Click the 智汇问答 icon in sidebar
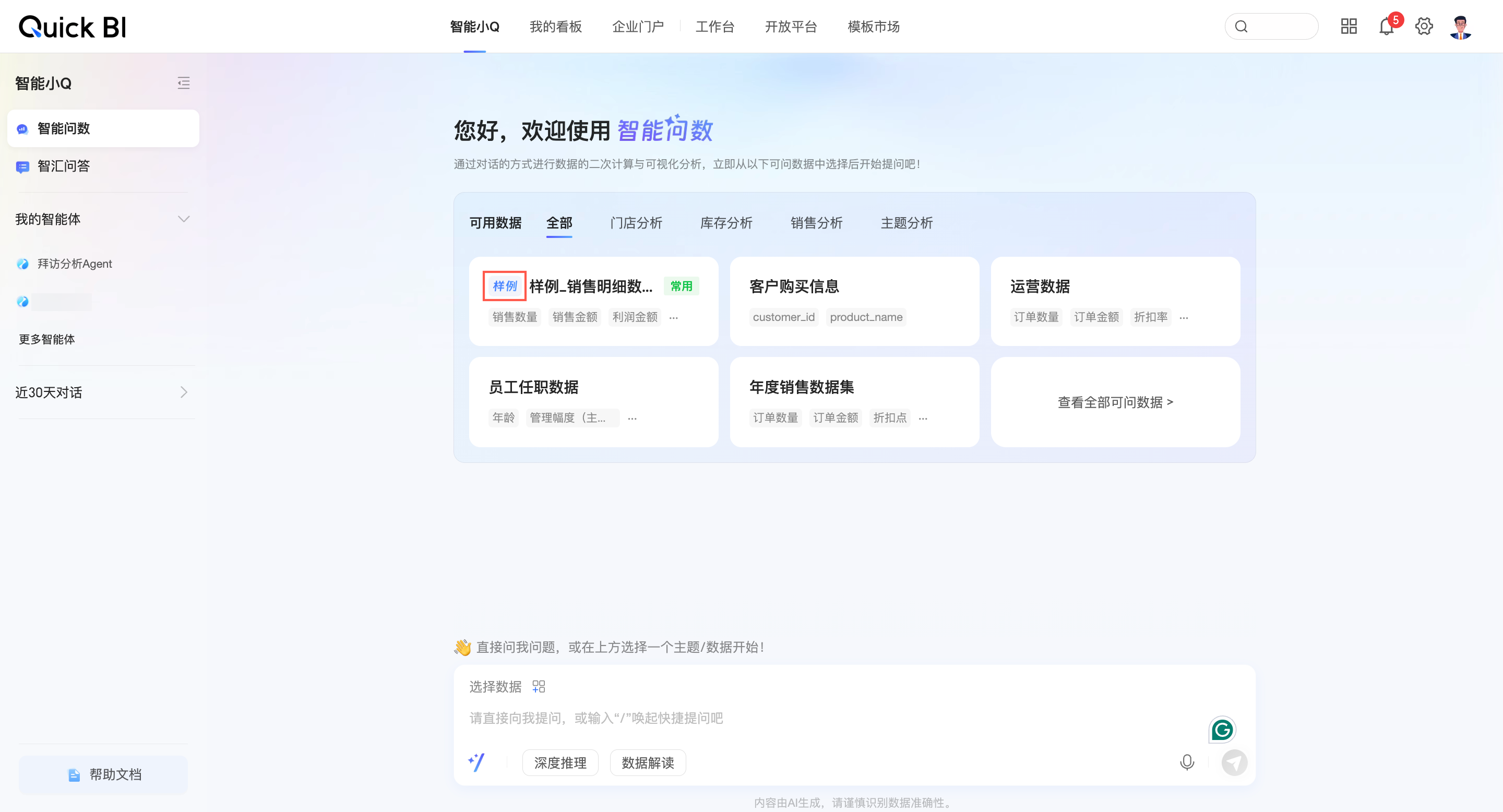The width and height of the screenshot is (1503, 812). click(x=22, y=167)
